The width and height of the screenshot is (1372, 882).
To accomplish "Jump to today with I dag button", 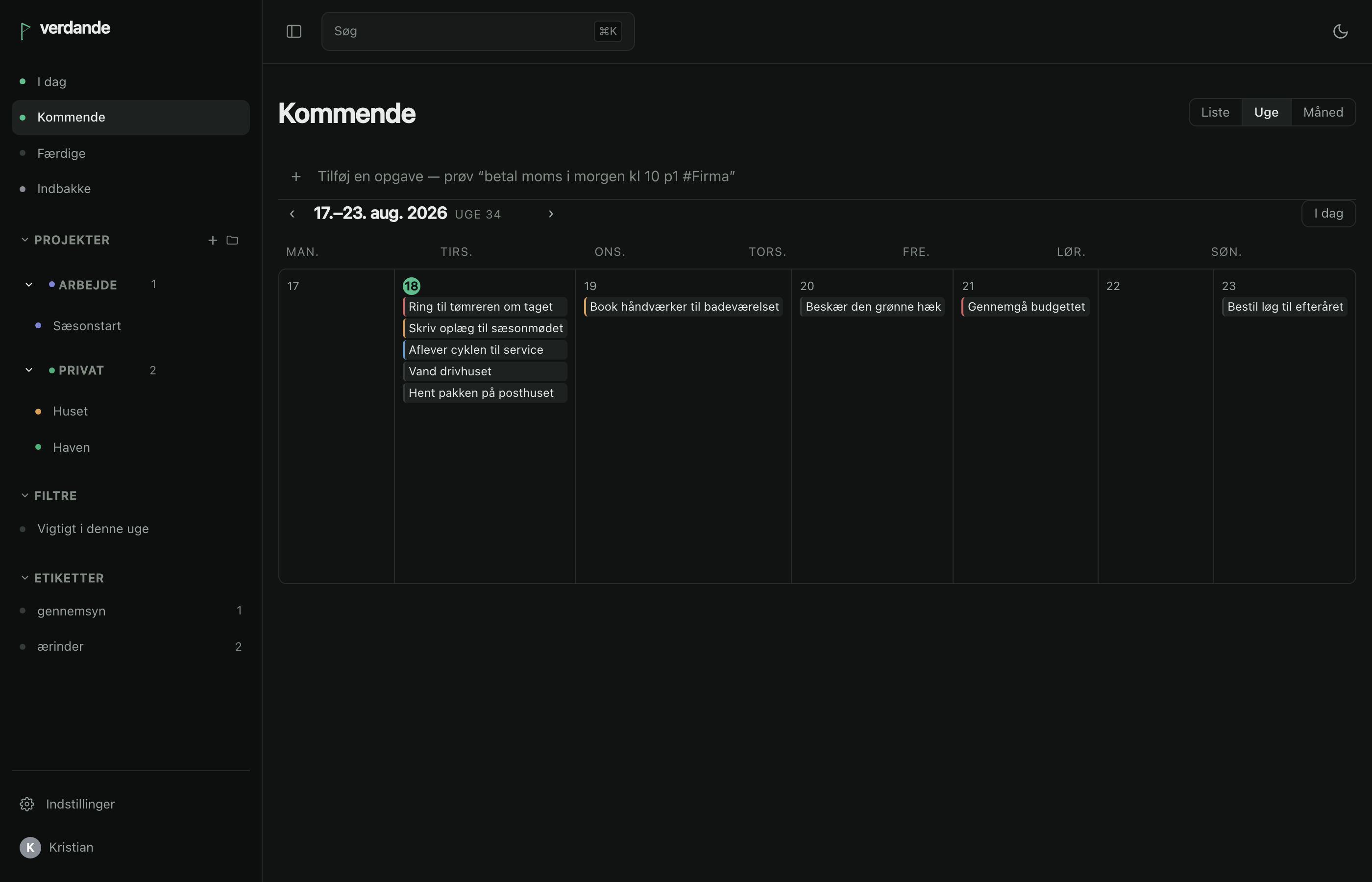I will (1328, 214).
